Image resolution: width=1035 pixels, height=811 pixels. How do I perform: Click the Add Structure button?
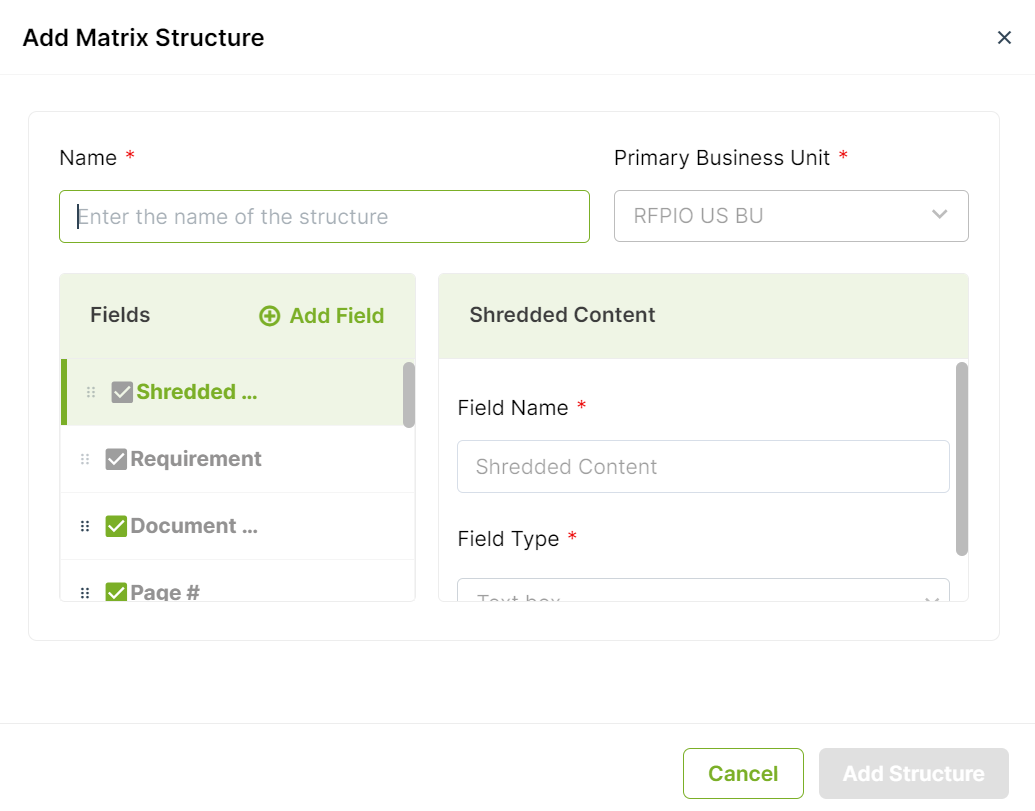914,773
